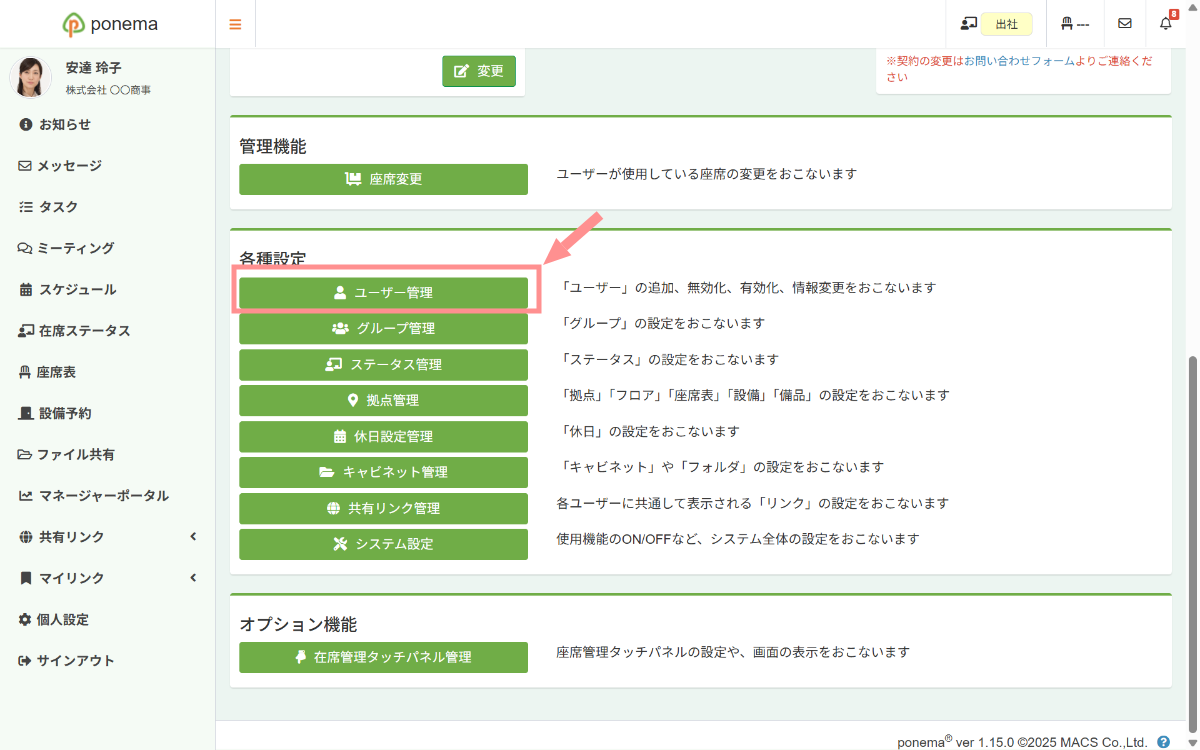Click the 管理機能 section heading

tap(272, 146)
